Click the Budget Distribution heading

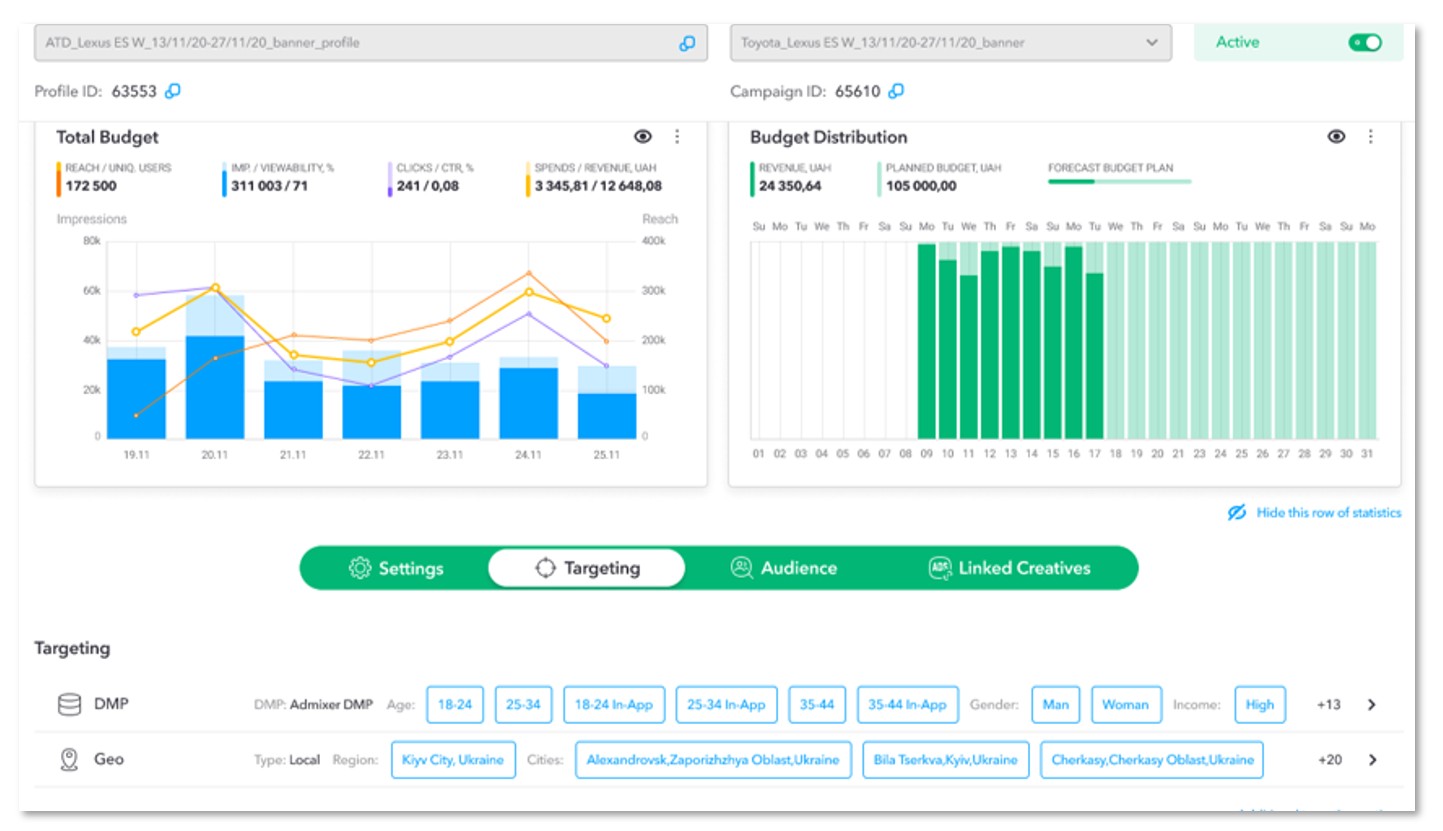[829, 137]
